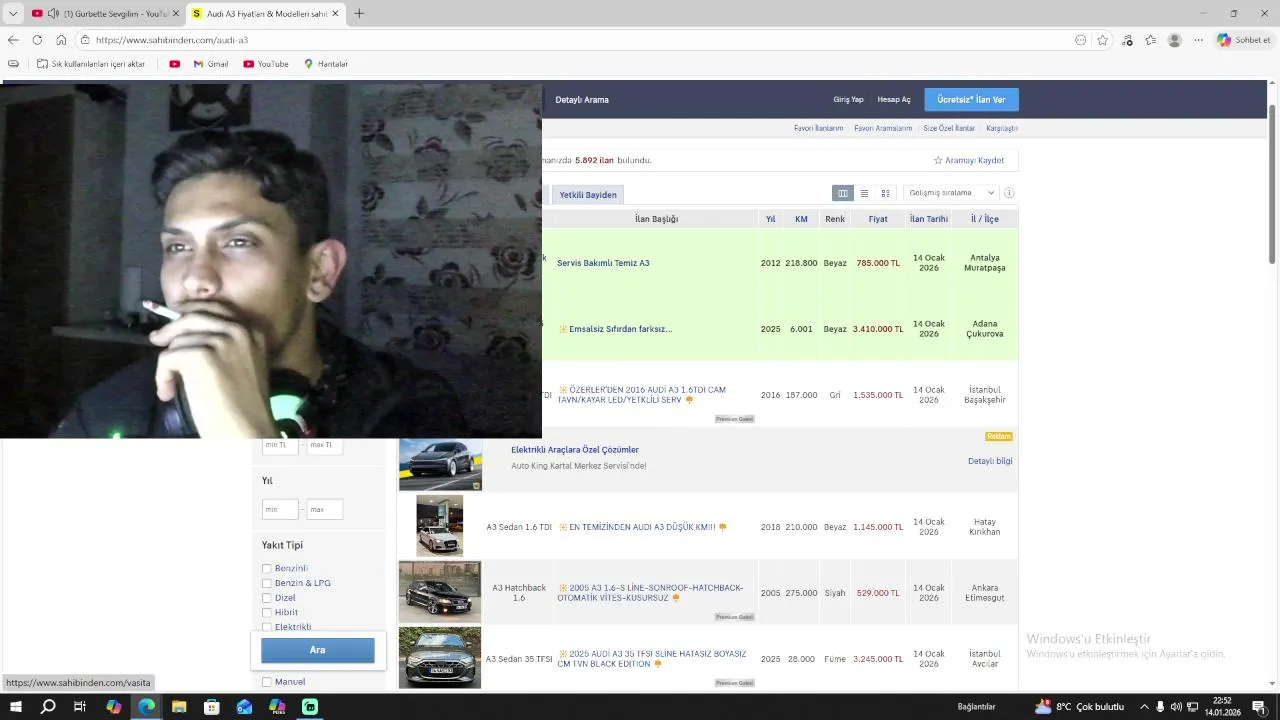Open YouTube bookmark in favorites bar
Image resolution: width=1280 pixels, height=720 pixels.
(x=265, y=64)
